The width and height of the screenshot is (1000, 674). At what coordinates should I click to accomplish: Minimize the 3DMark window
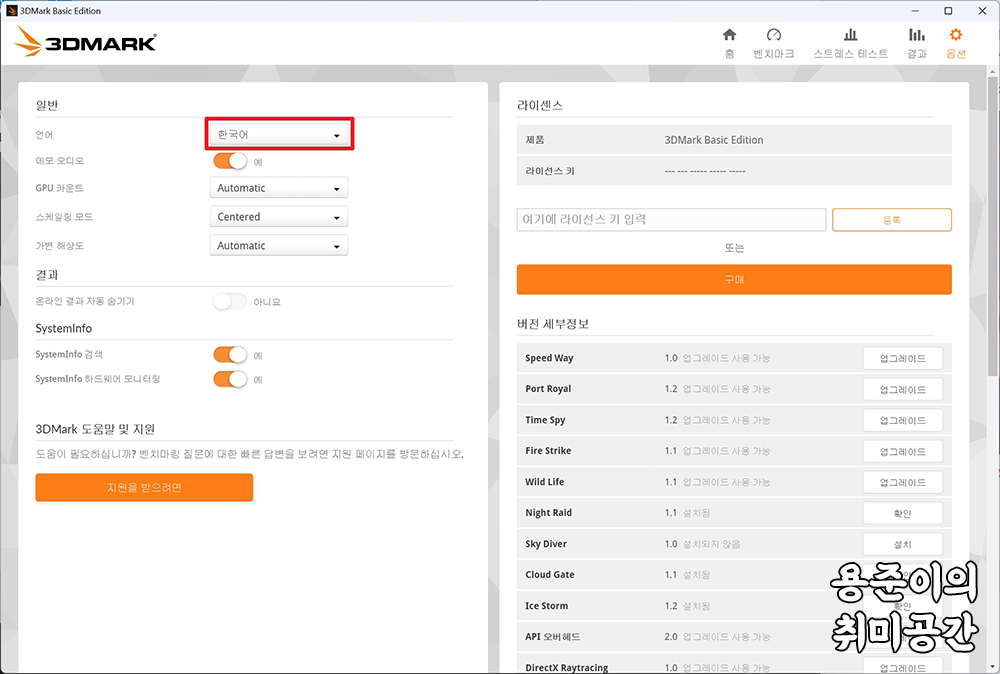click(915, 11)
